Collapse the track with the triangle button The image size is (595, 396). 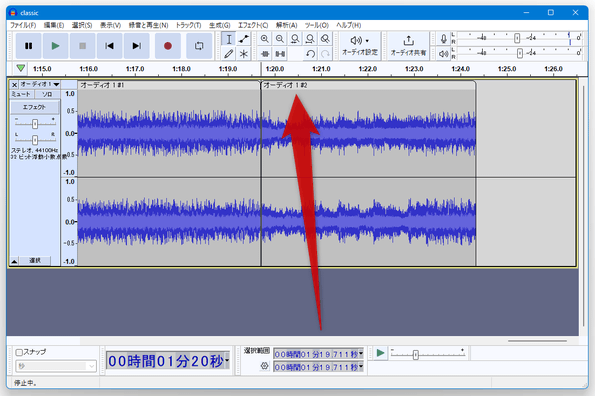point(14,261)
